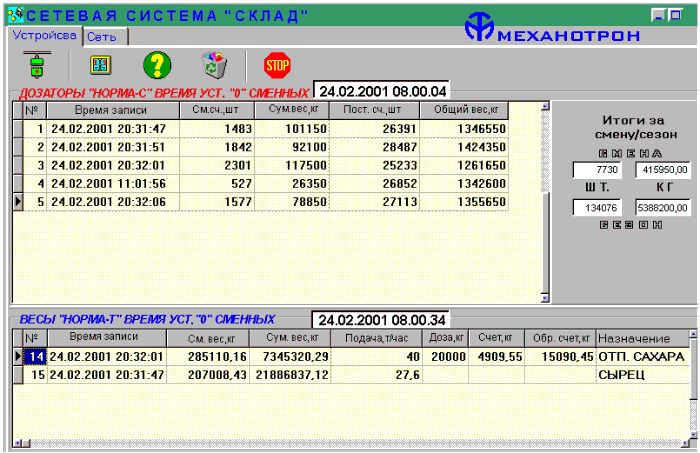Click the shift pieces total field 7730
Screen dimensions: 700x453
(597, 170)
